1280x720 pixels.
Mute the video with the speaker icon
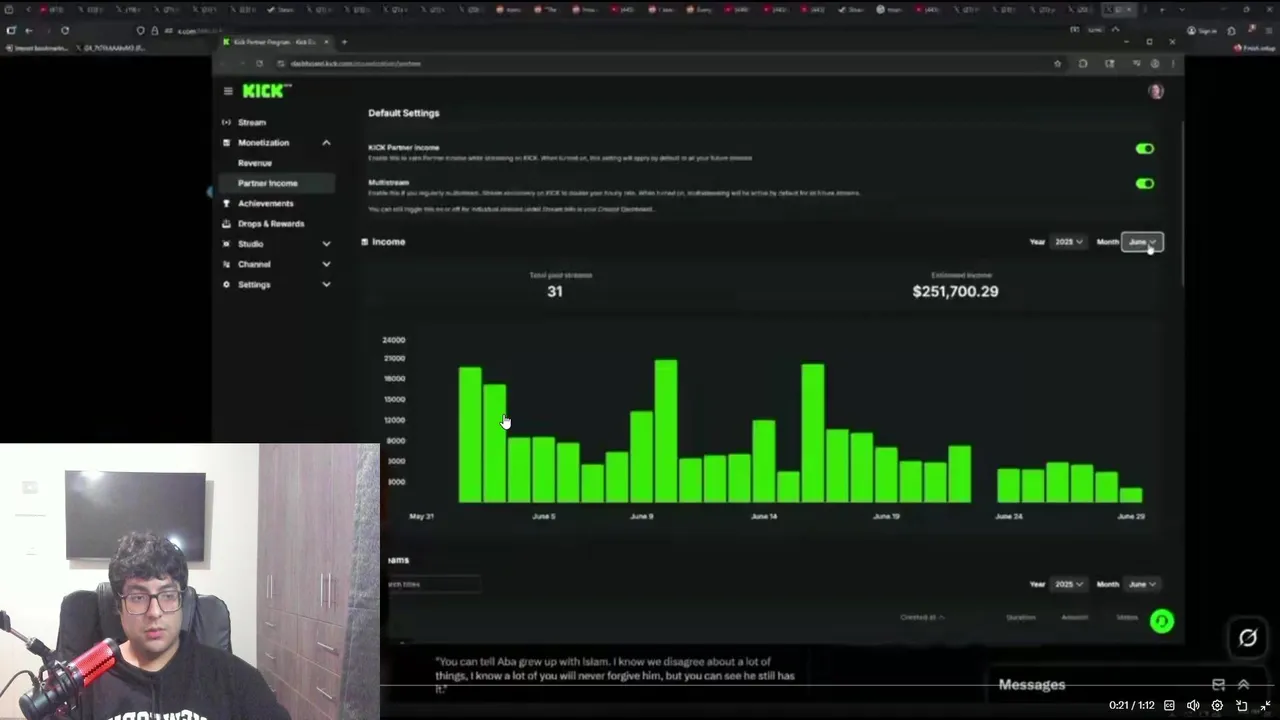click(x=1193, y=705)
